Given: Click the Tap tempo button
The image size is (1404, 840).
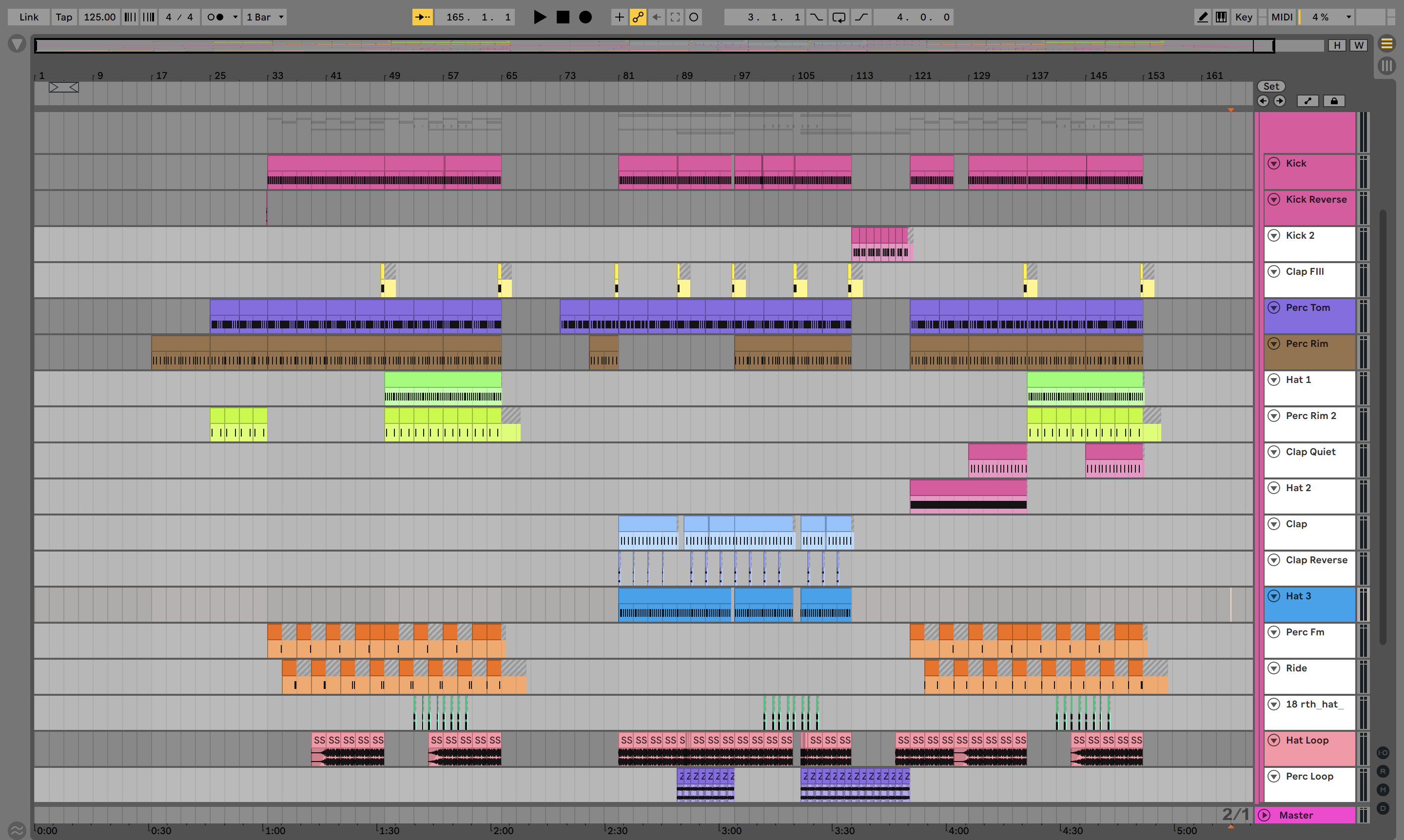Looking at the screenshot, I should (x=64, y=17).
